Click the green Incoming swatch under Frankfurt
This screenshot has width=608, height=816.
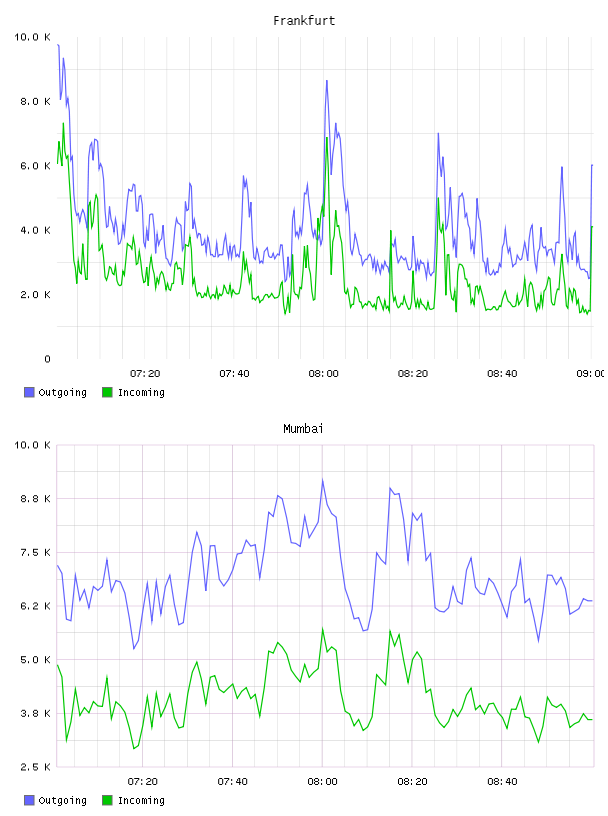(107, 392)
